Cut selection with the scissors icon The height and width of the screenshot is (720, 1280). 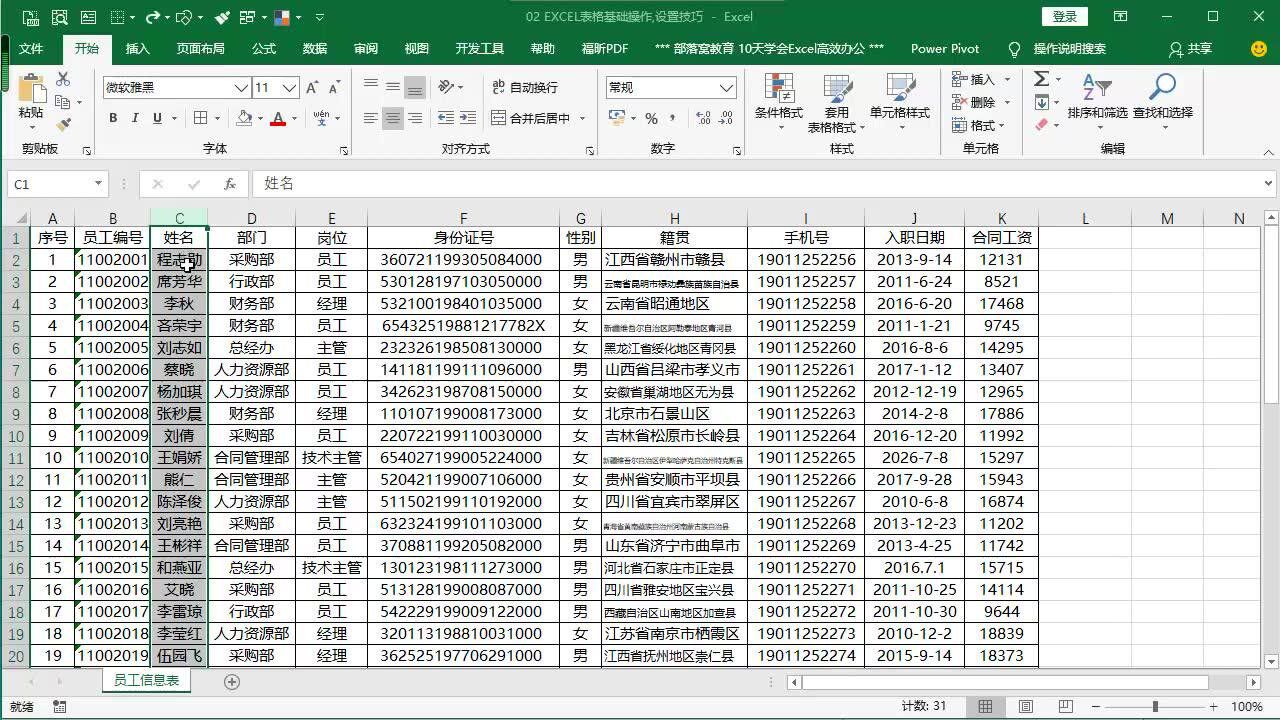click(x=63, y=80)
